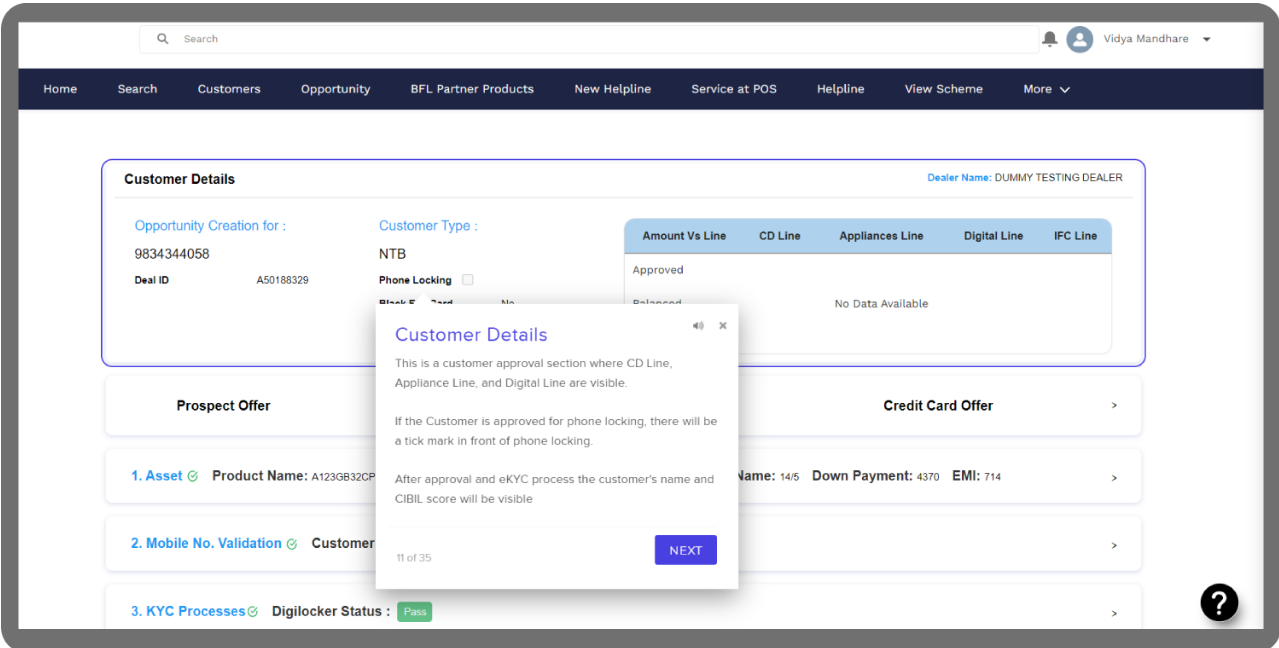This screenshot has height=648, width=1279.
Task: Go to BFL Partner Products menu
Action: 472,89
